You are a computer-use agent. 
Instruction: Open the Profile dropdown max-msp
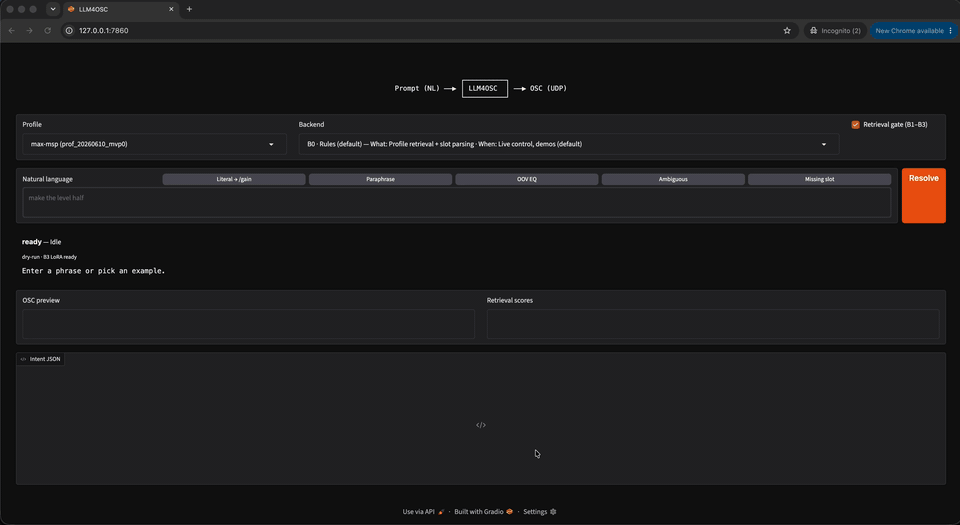point(154,144)
